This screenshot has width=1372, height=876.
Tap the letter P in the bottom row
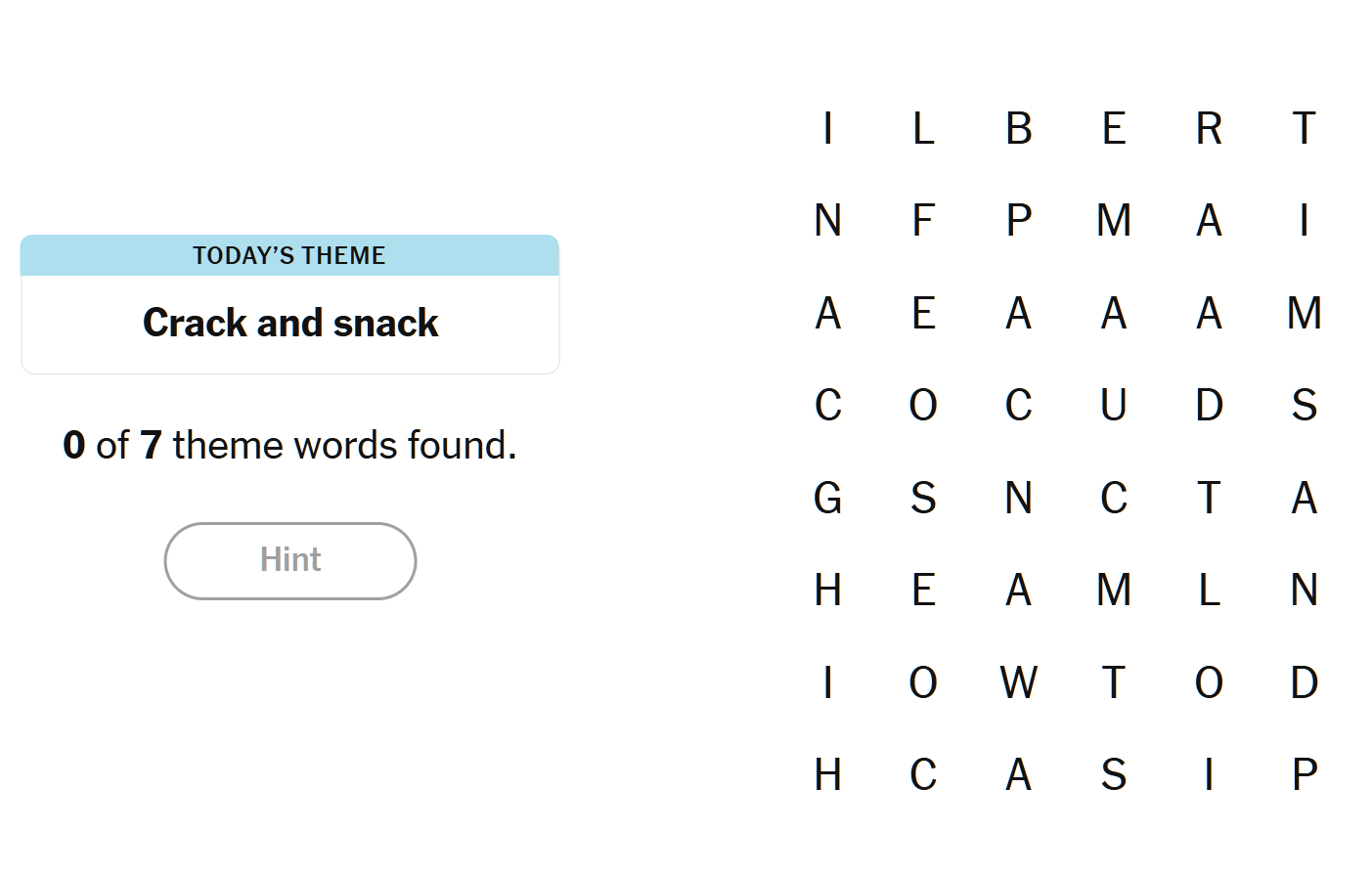pos(1305,774)
